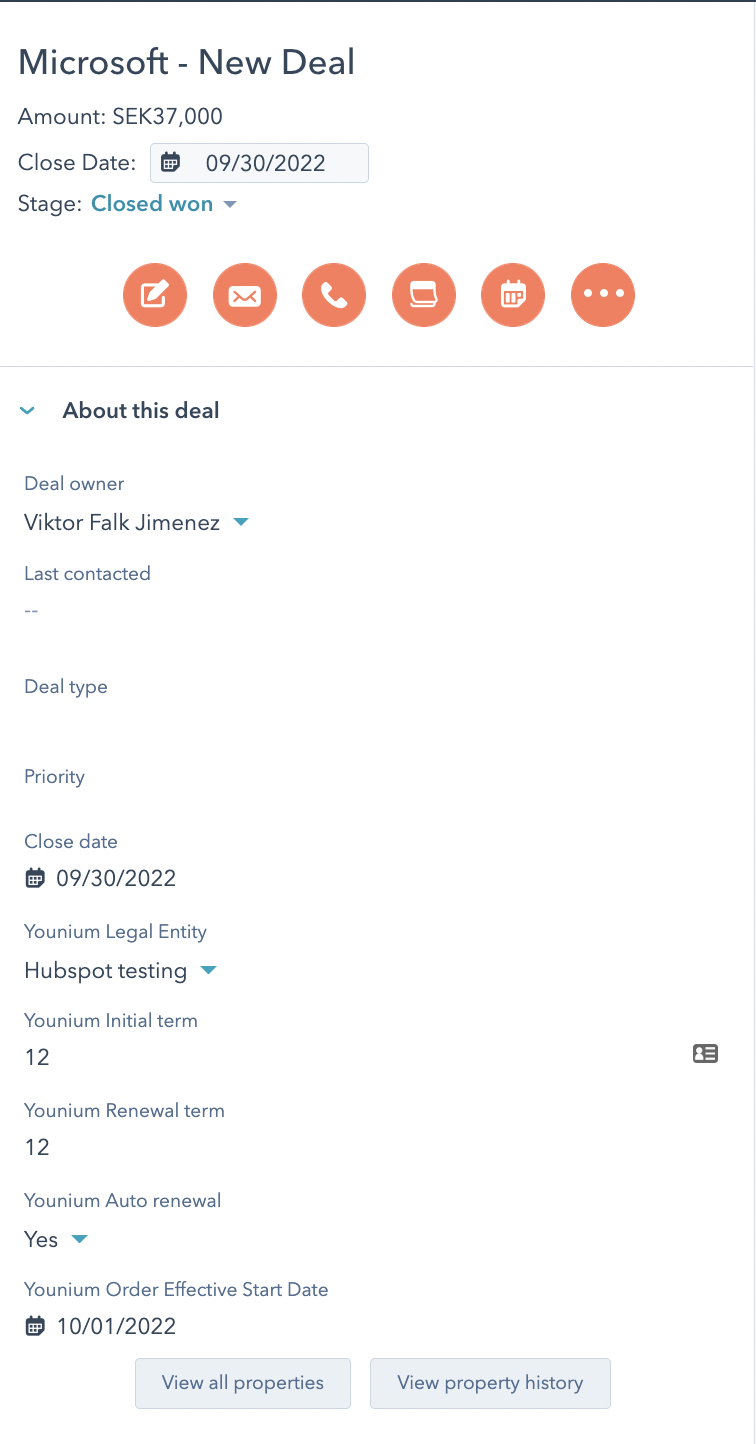Open the Younium Auto renewal Yes dropdown

(56, 1239)
